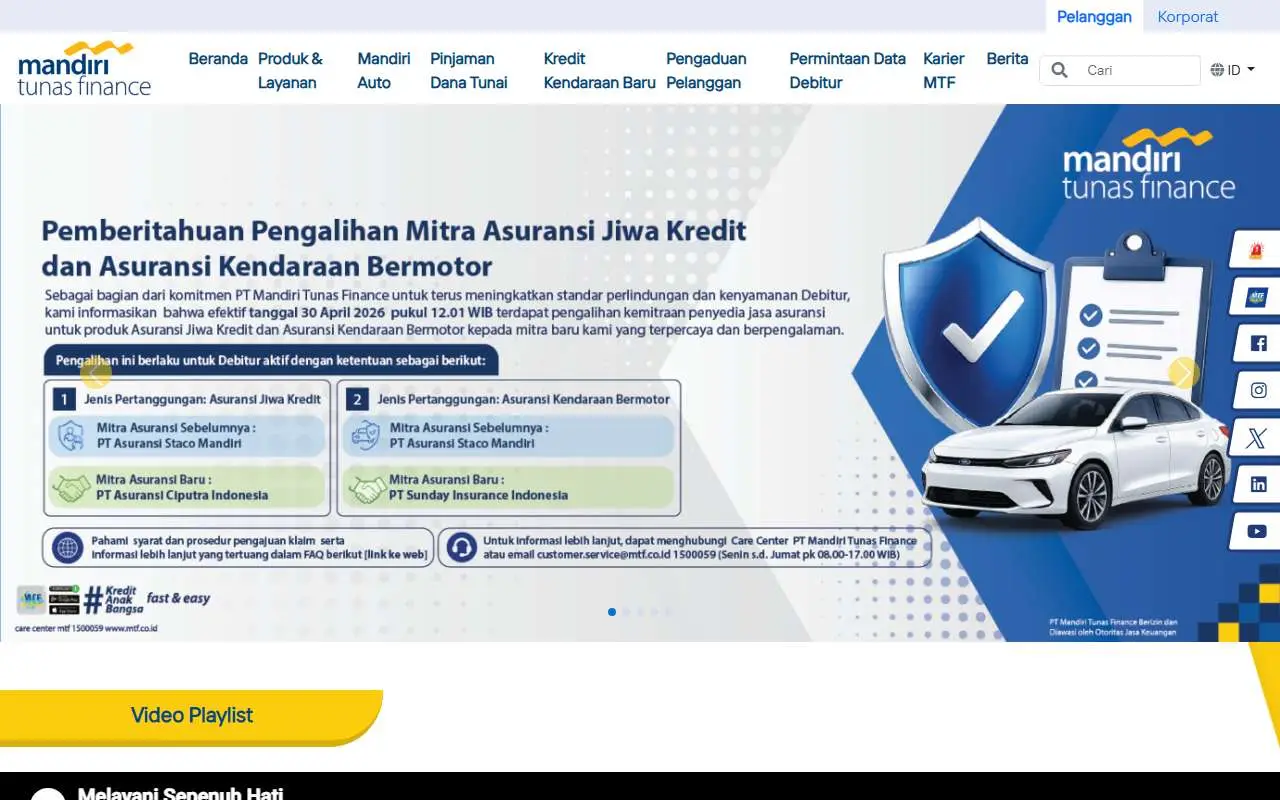Image resolution: width=1280 pixels, height=800 pixels.
Task: Open the Produk & Layanan menu
Action: pyautogui.click(x=290, y=71)
